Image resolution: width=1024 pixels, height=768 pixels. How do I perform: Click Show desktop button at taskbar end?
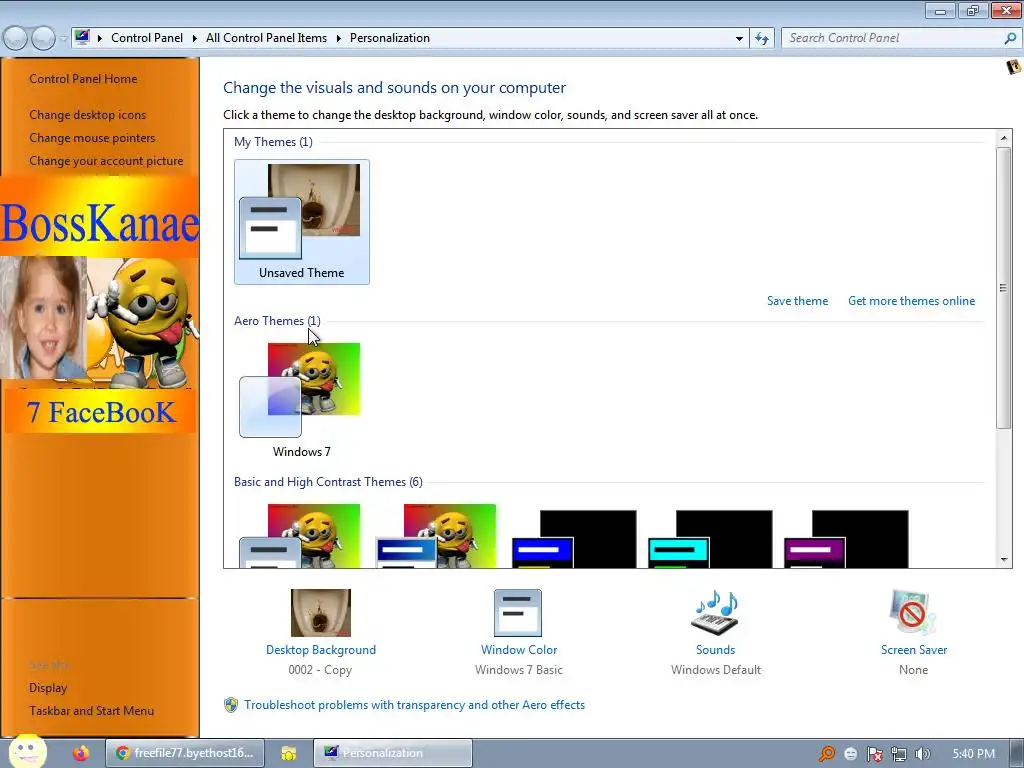point(1017,753)
